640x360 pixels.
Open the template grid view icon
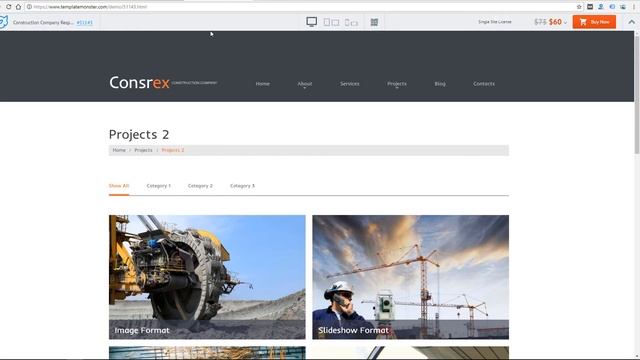pyautogui.click(x=374, y=22)
